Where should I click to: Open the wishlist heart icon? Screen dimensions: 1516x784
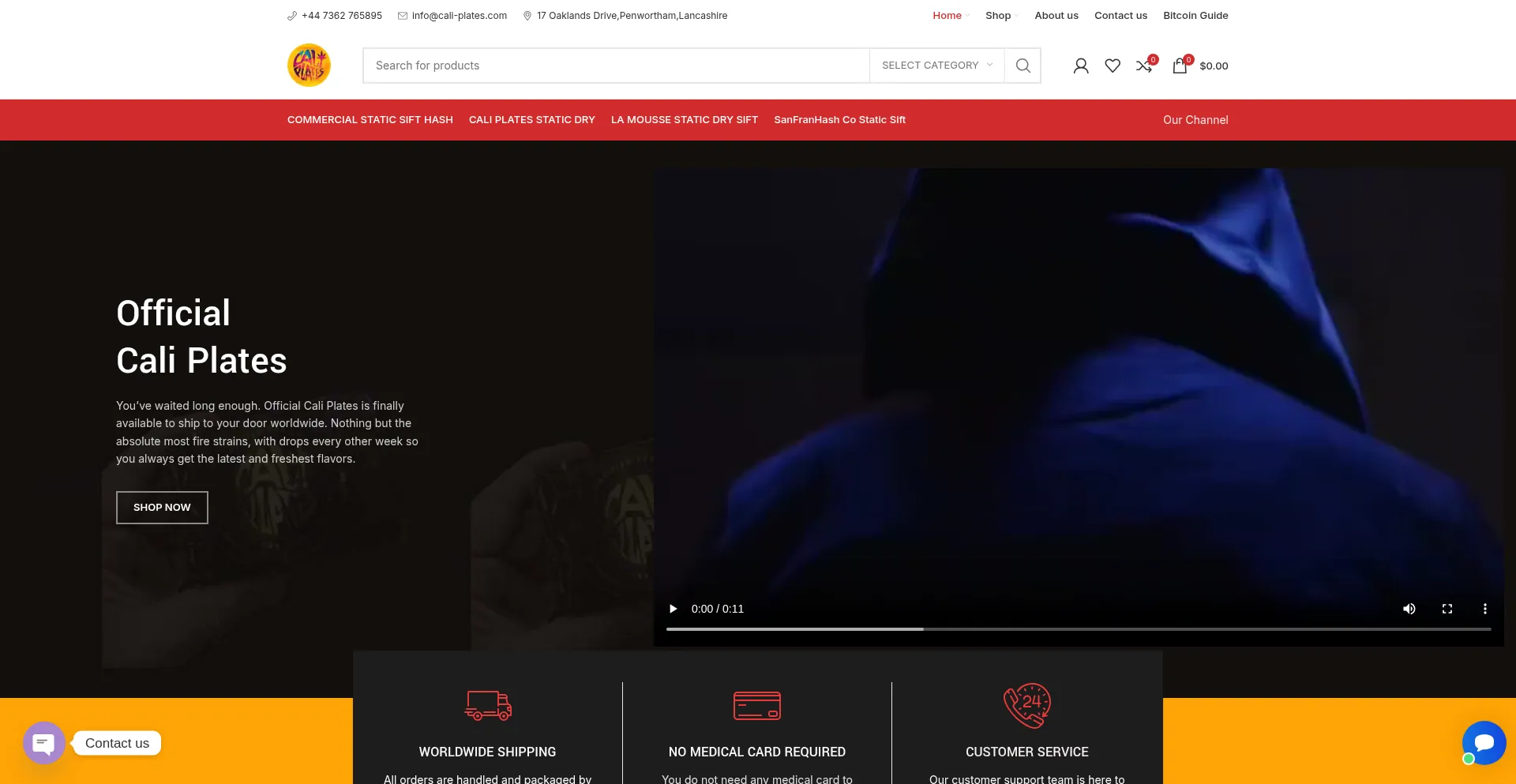[x=1113, y=66]
